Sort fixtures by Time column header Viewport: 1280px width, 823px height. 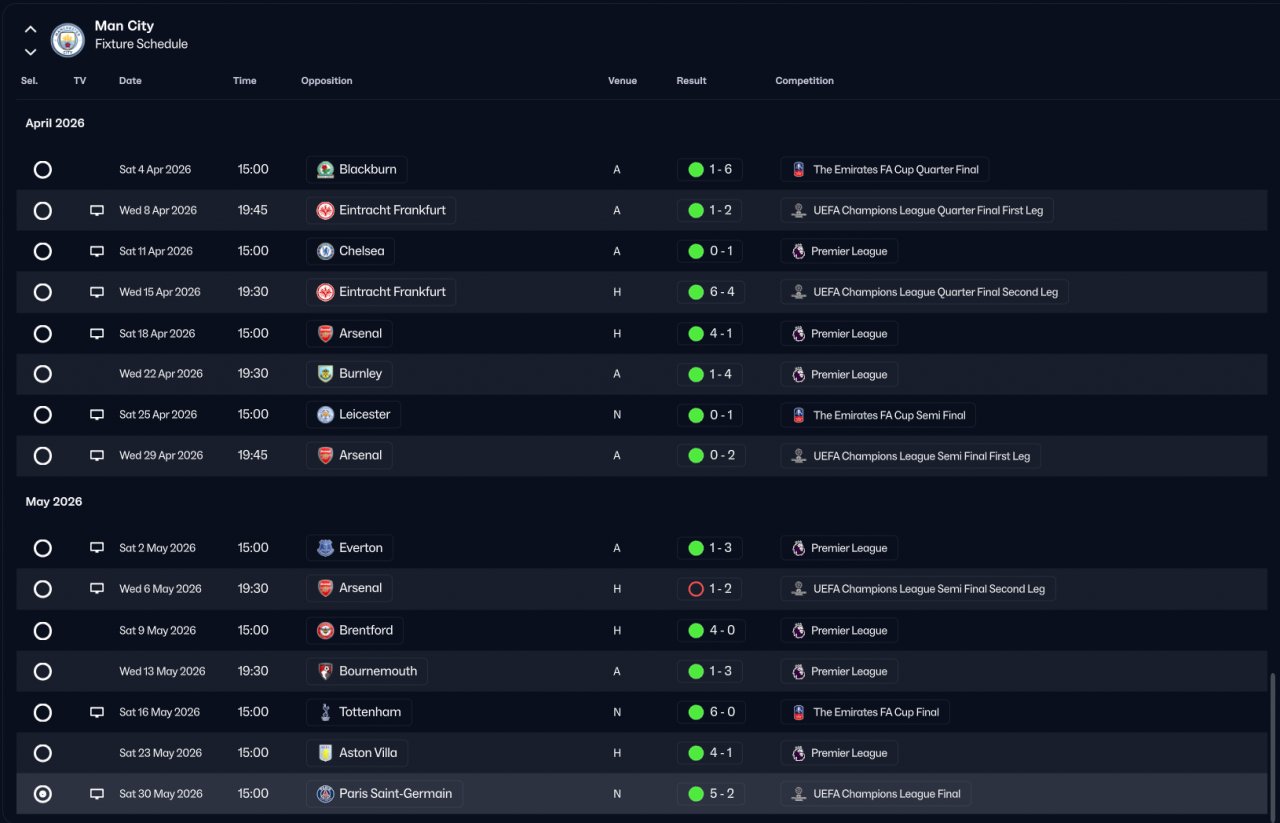tap(245, 81)
